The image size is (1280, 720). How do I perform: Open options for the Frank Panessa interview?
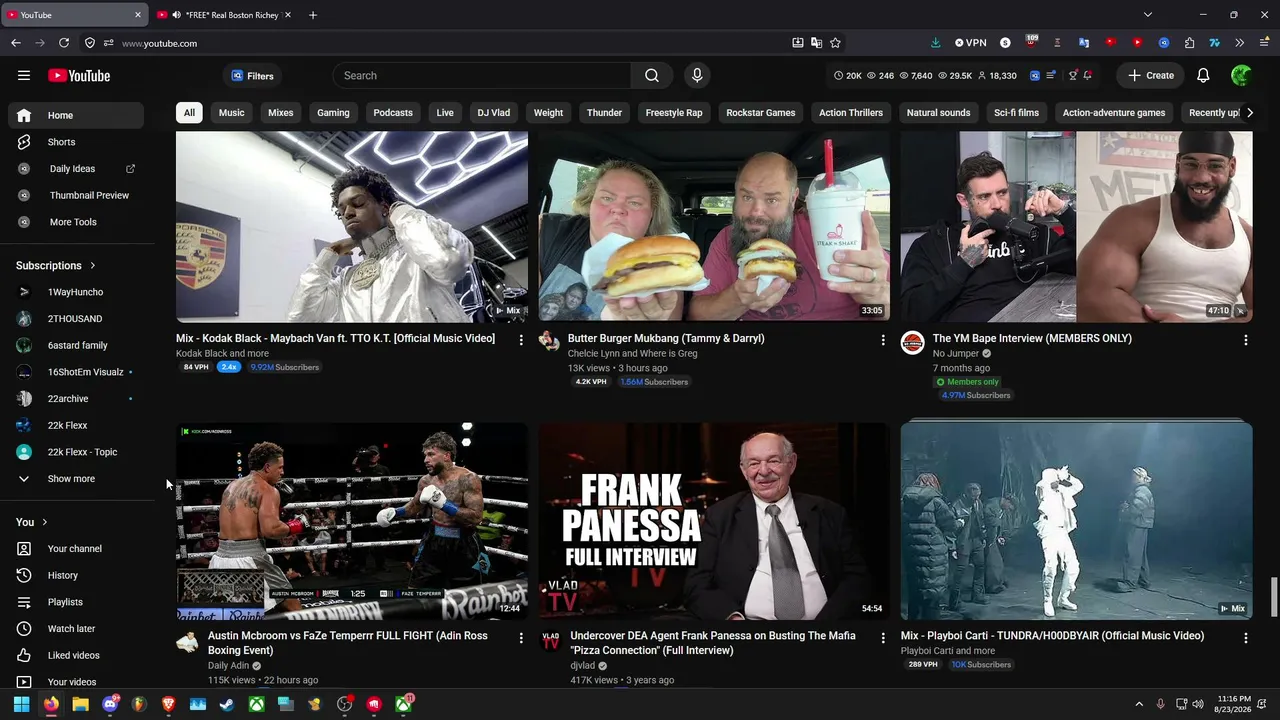coord(882,637)
